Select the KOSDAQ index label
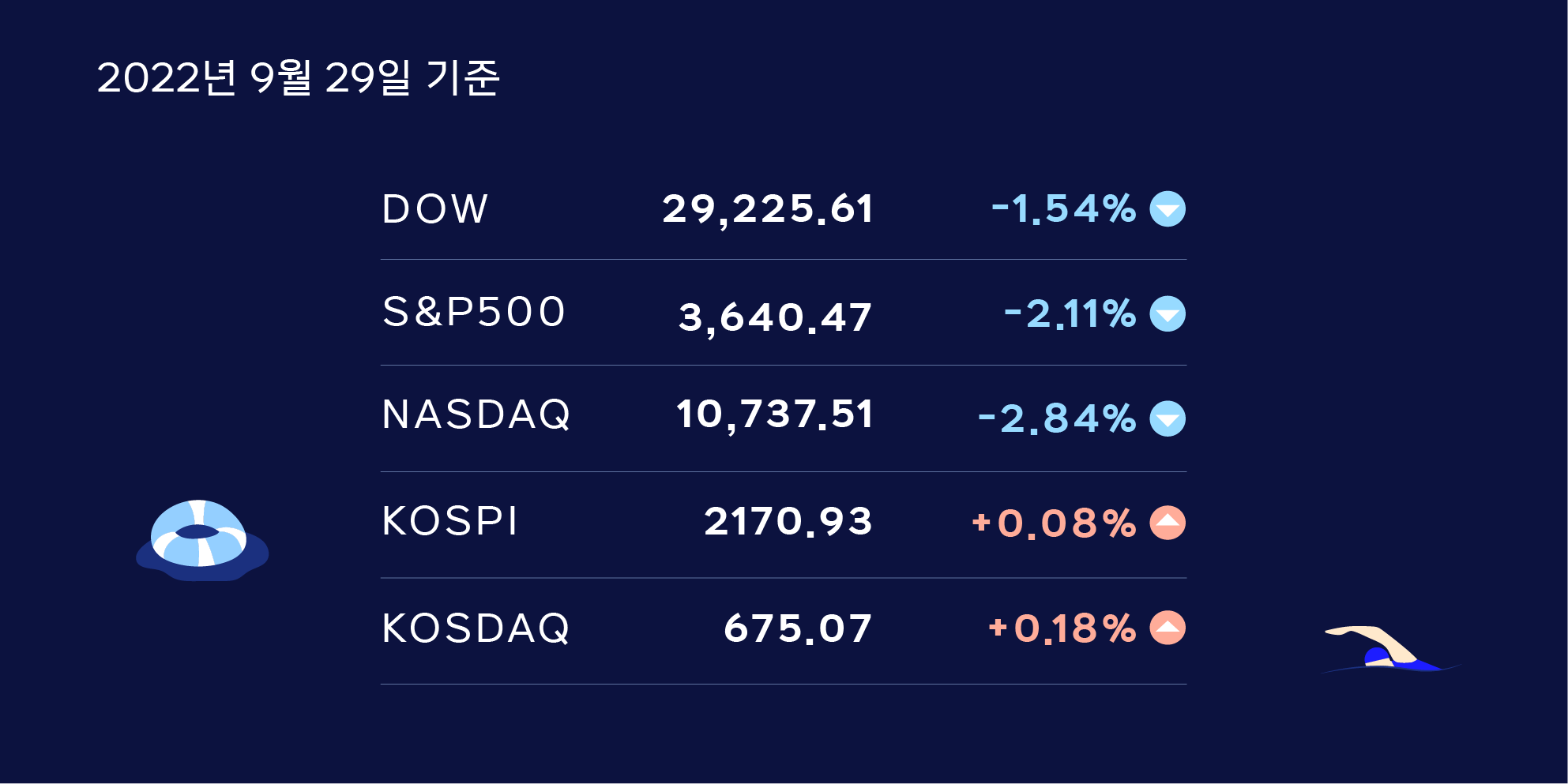The height and width of the screenshot is (784, 1568). [x=476, y=628]
